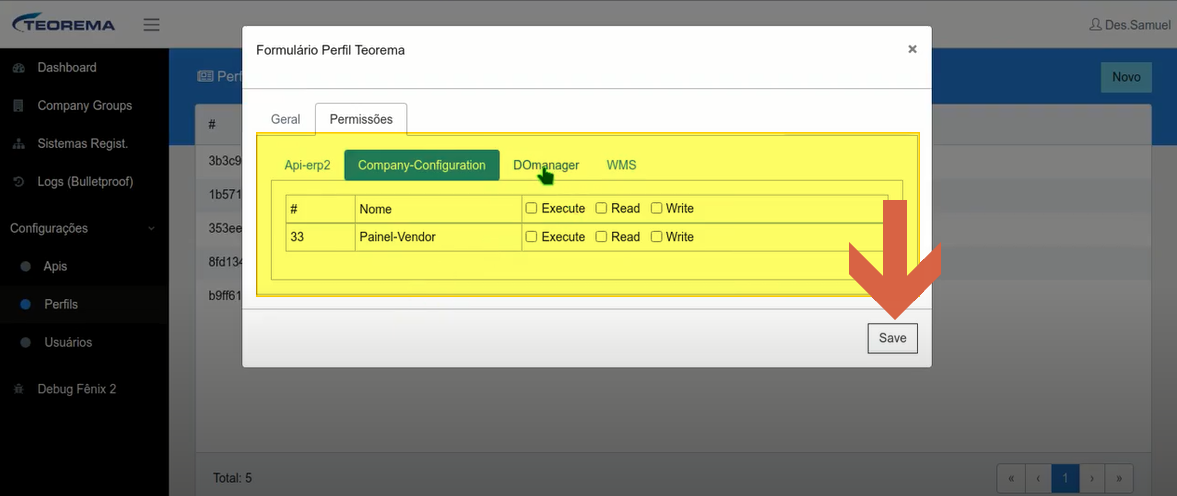Click the Novo button

coord(1126,77)
